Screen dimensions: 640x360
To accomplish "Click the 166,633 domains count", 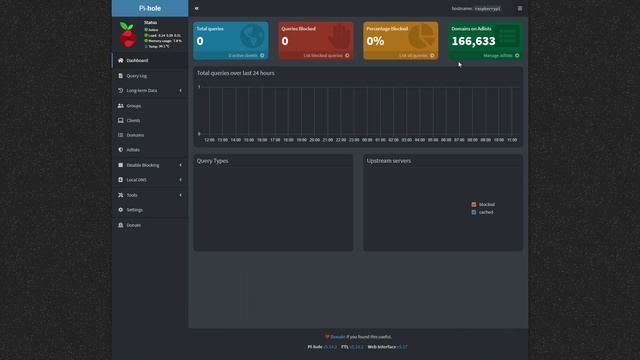I will pyautogui.click(x=473, y=41).
